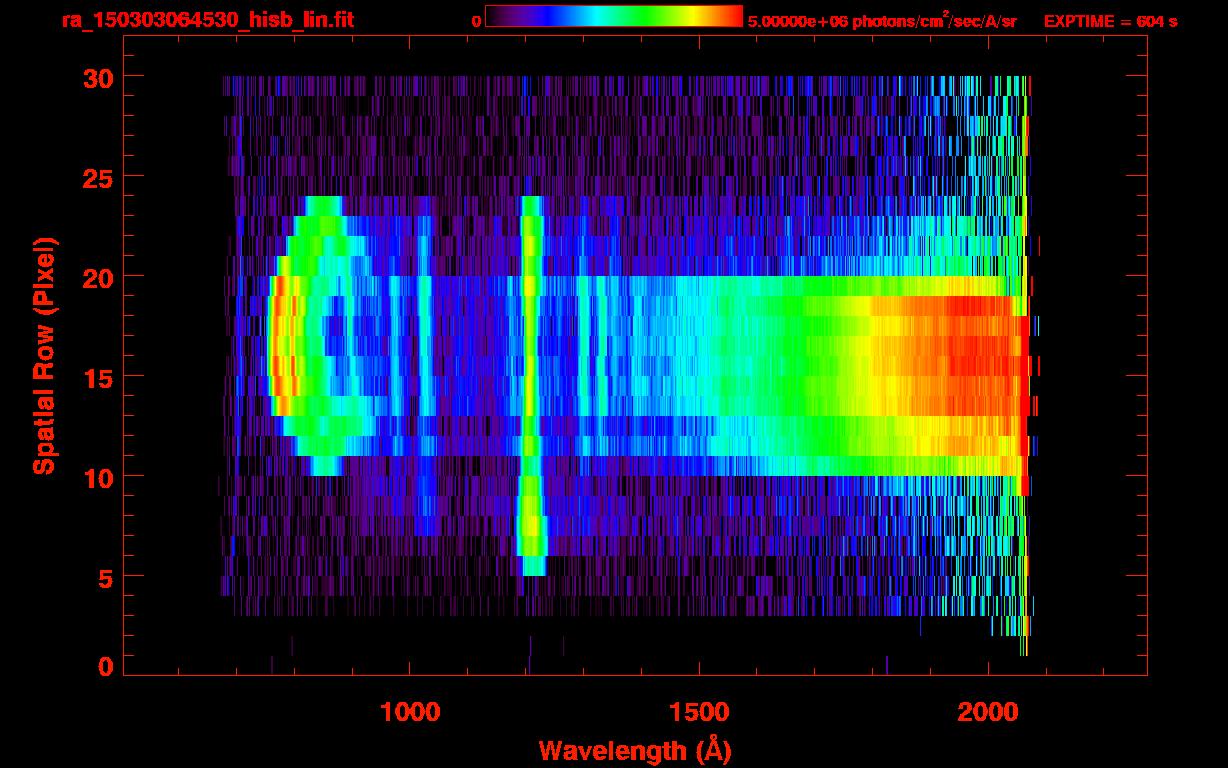Click the y-axis tick label 20
1228x768 pixels.
pyautogui.click(x=97, y=277)
